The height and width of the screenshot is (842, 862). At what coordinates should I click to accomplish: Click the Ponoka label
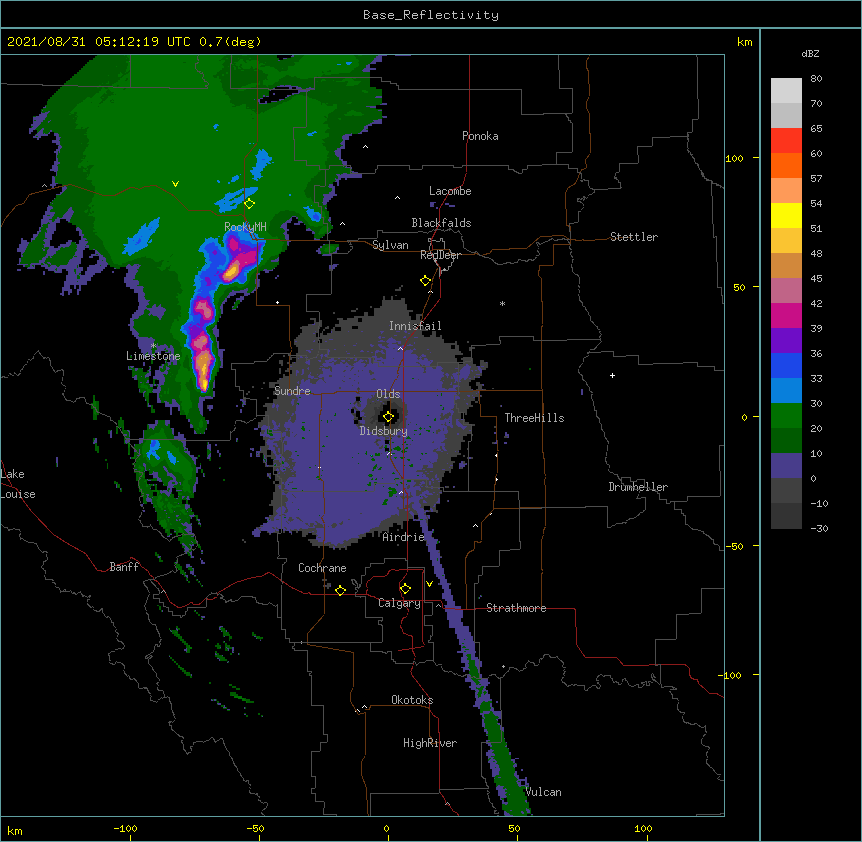point(480,136)
